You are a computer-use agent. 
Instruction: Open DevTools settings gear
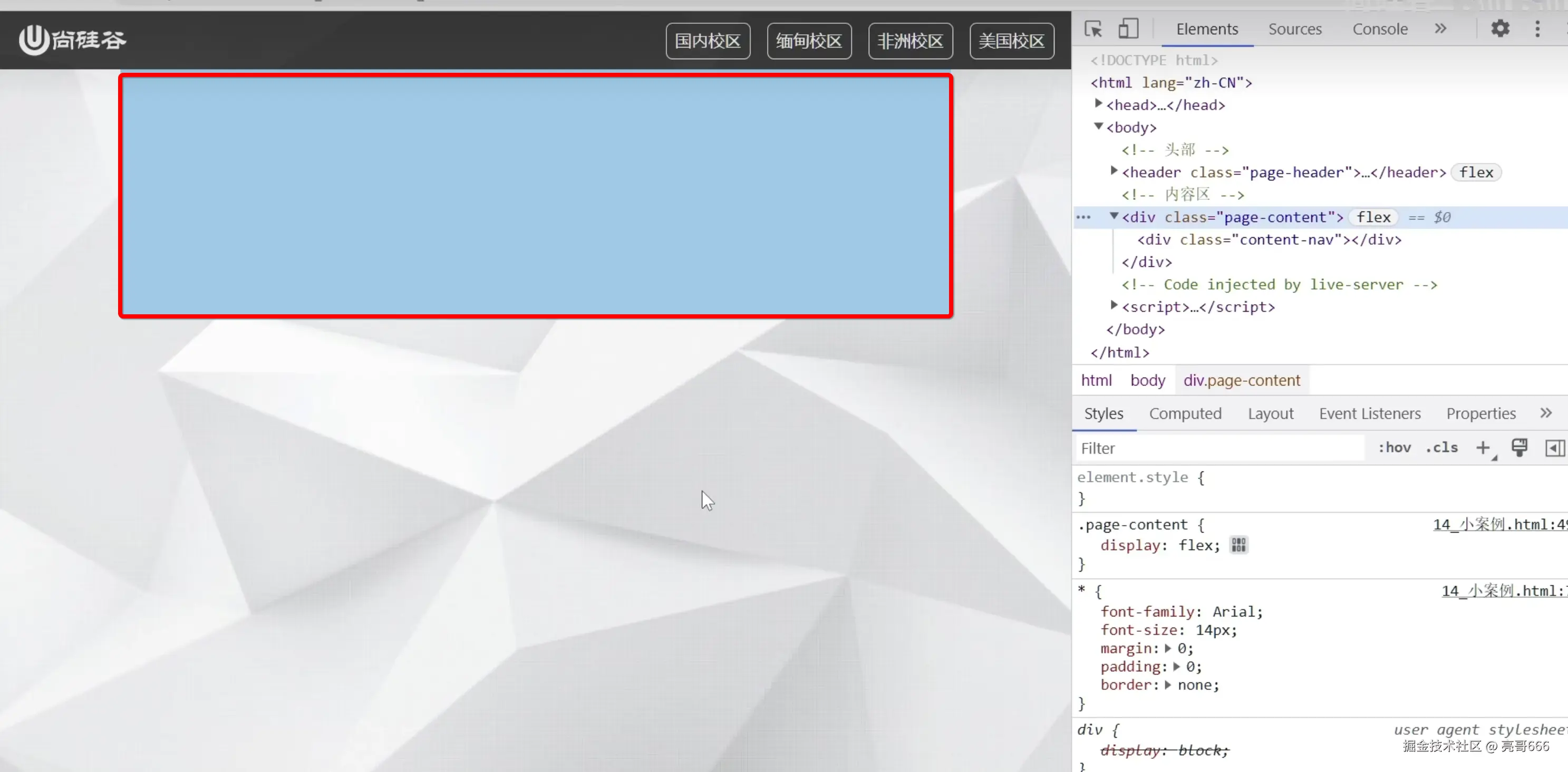1500,28
